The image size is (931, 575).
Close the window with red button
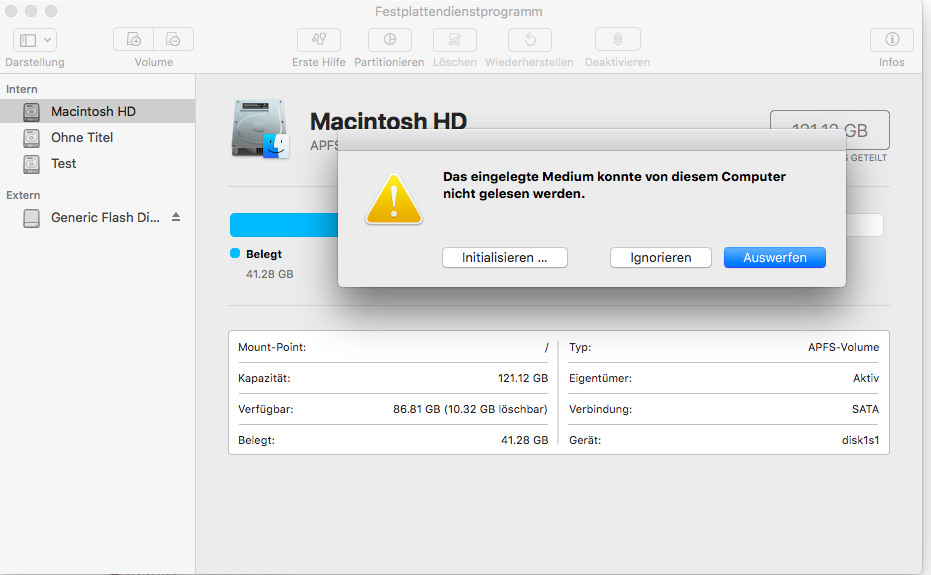pyautogui.click(x=11, y=11)
